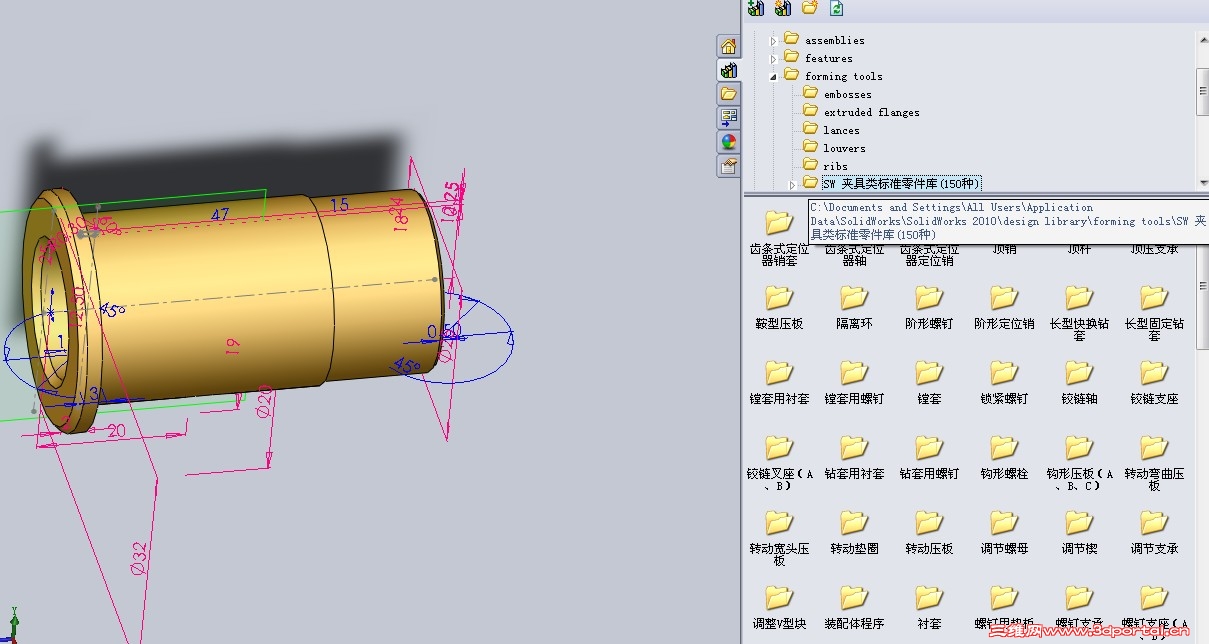
Task: Select the ribs folder
Action: click(x=825, y=166)
